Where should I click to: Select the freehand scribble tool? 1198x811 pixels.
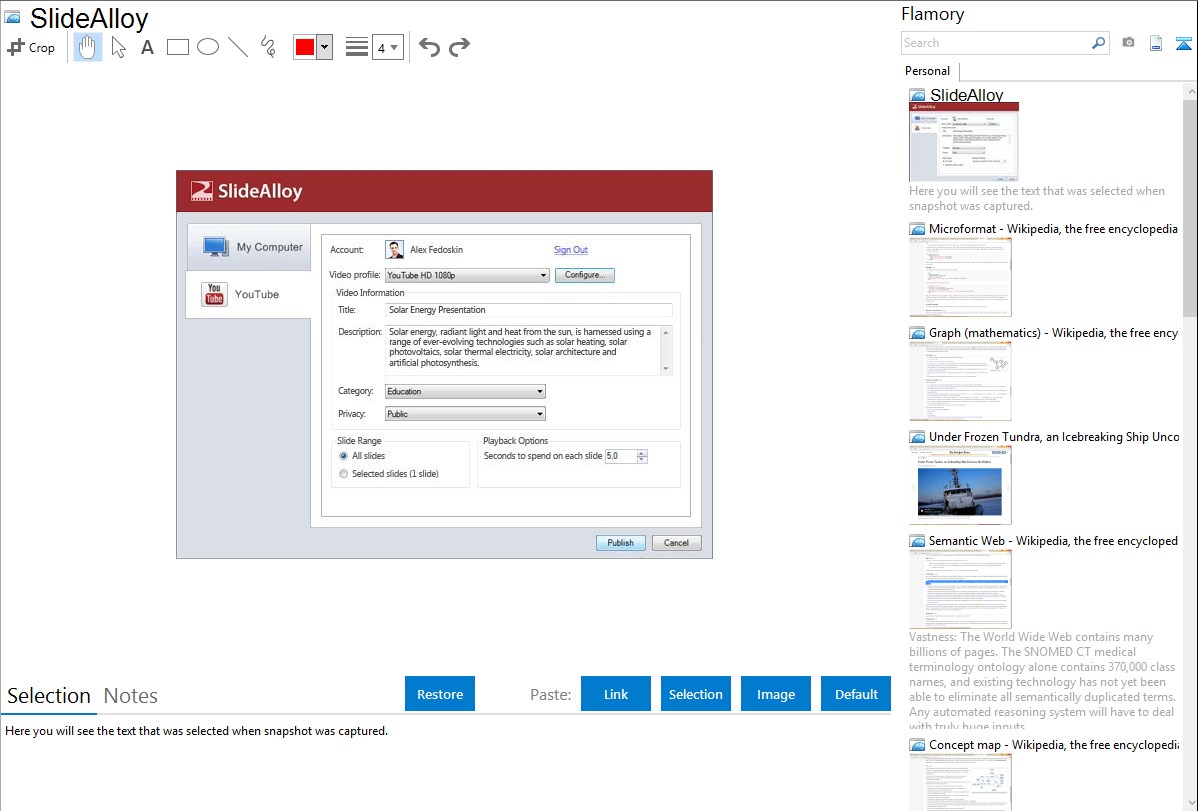(x=268, y=47)
